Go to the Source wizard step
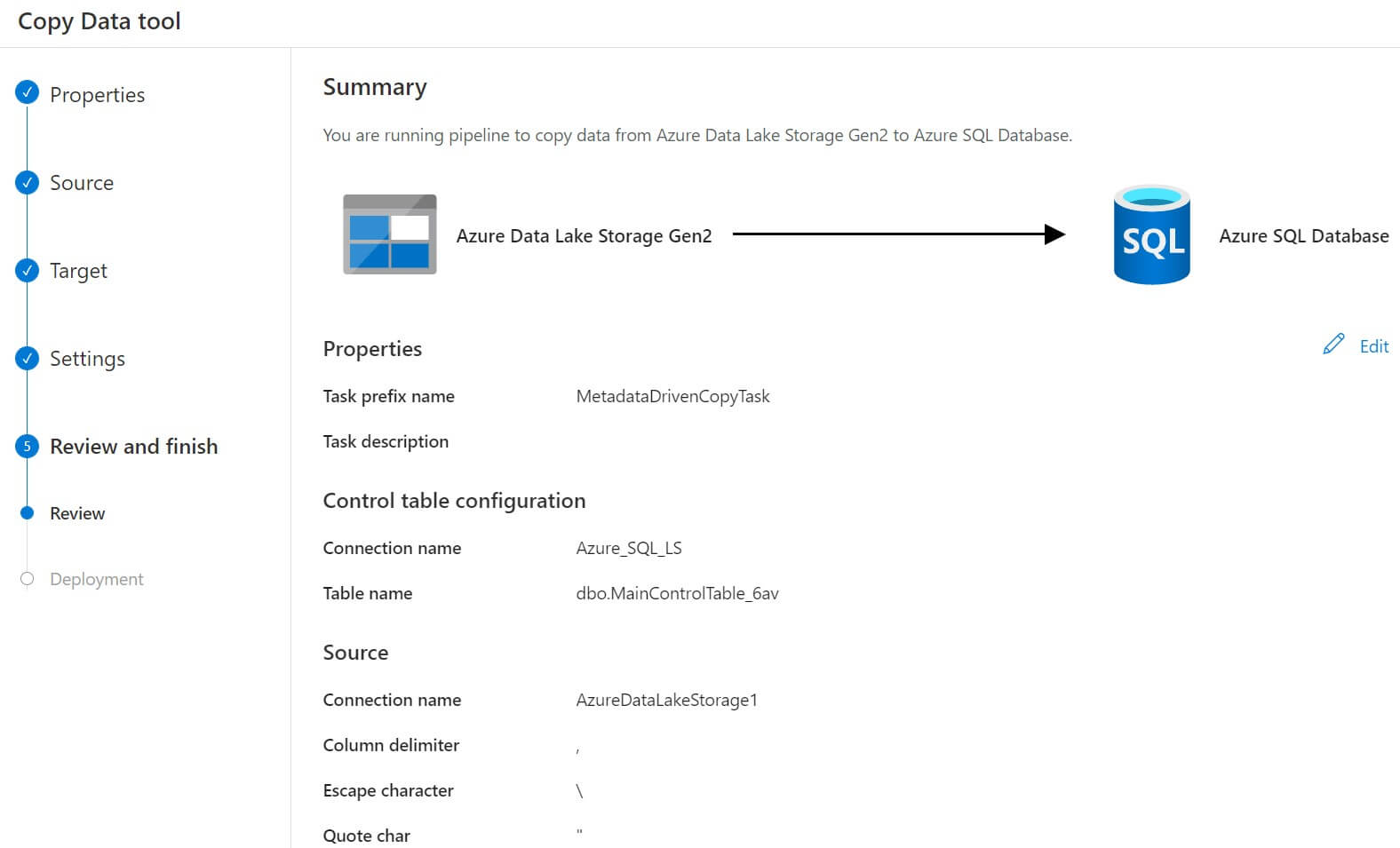 [82, 183]
